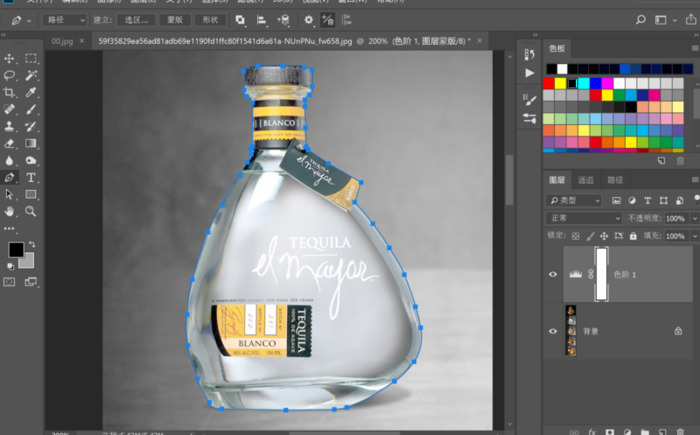Choose the Lasso tool

10,76
